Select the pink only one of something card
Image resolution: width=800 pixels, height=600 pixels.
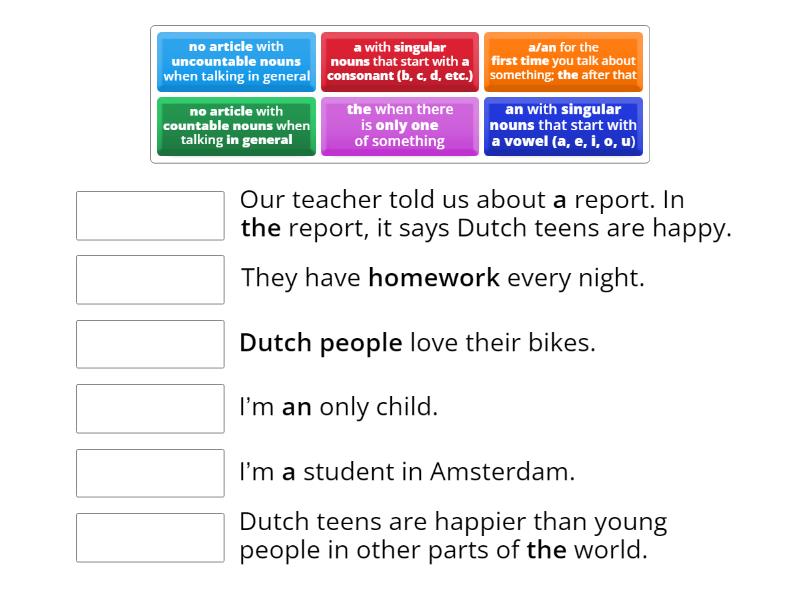coord(399,126)
